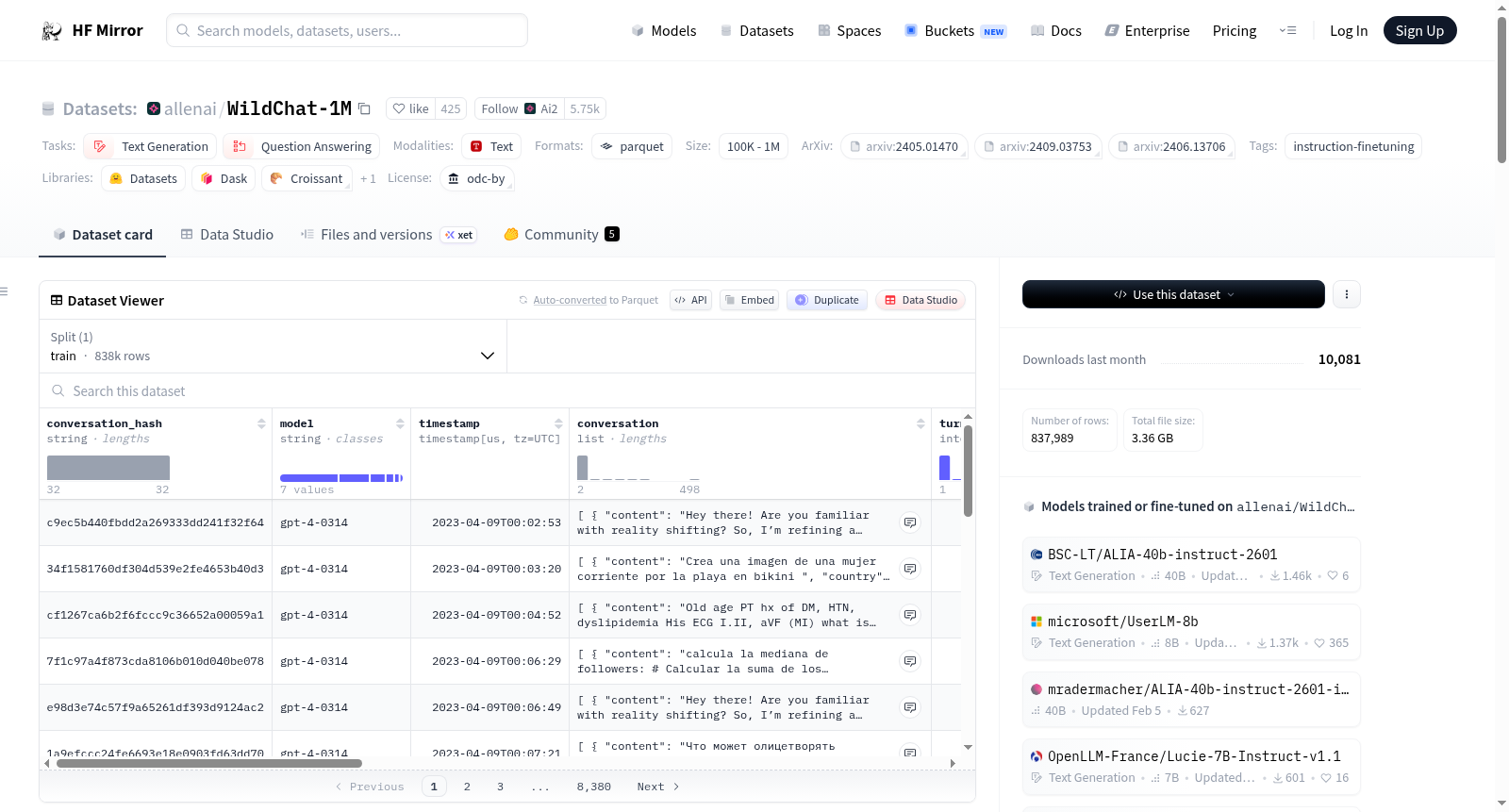Sort by the model column arrows
Viewport: 1509px width, 812px height.
click(400, 423)
